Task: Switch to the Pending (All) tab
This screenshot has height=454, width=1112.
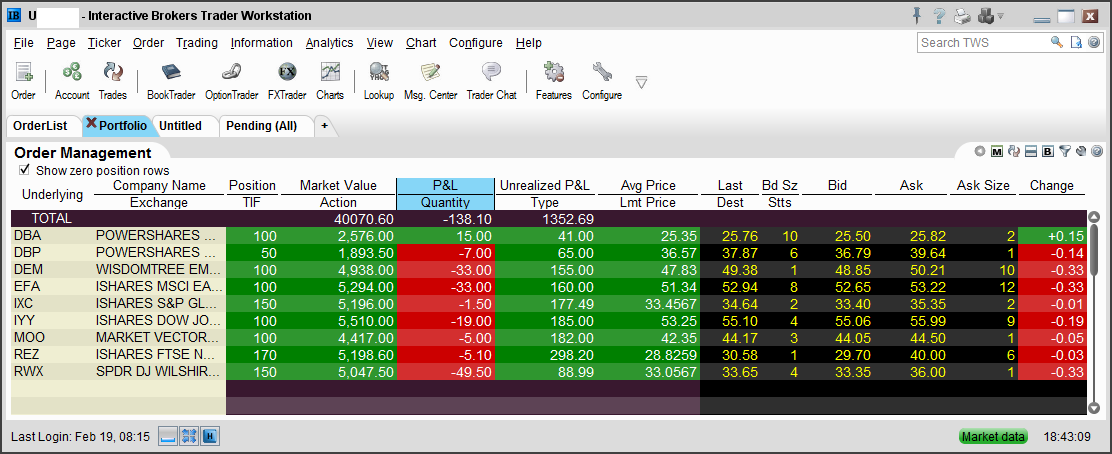Action: [x=261, y=126]
